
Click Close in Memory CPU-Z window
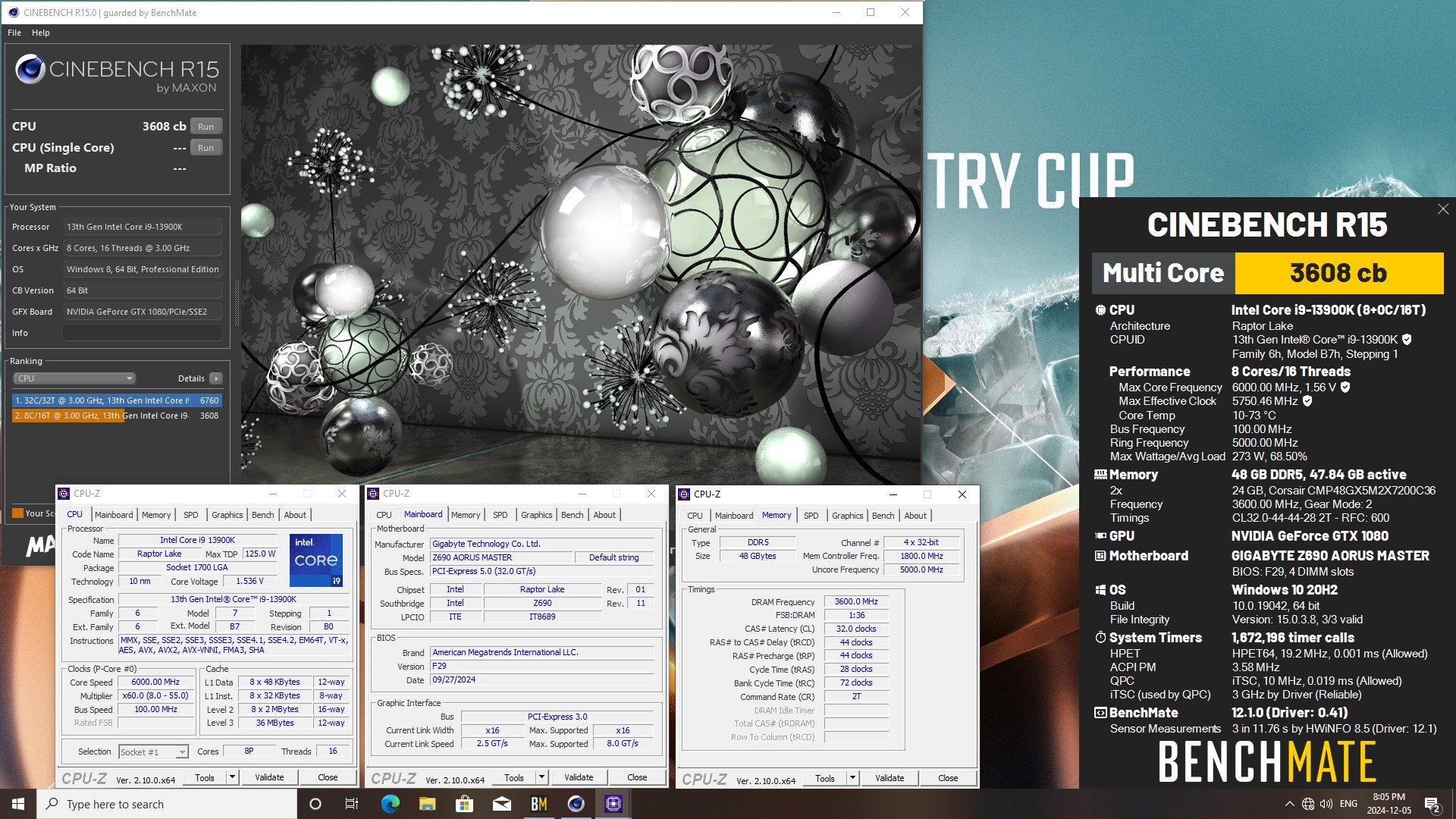(x=948, y=778)
